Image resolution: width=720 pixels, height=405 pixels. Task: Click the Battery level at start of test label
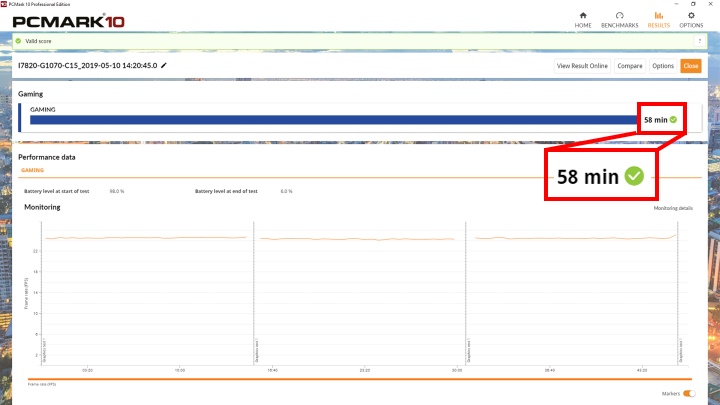coord(56,191)
